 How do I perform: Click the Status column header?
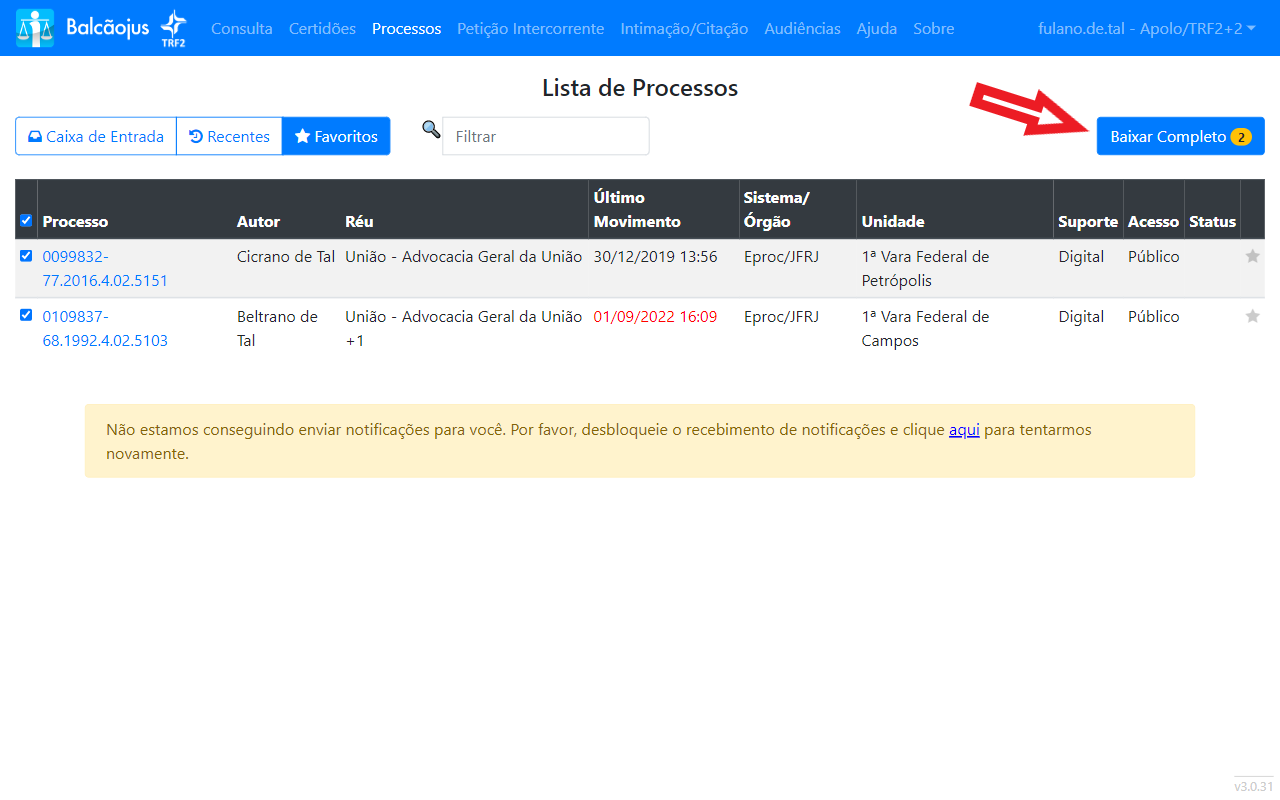click(1213, 222)
